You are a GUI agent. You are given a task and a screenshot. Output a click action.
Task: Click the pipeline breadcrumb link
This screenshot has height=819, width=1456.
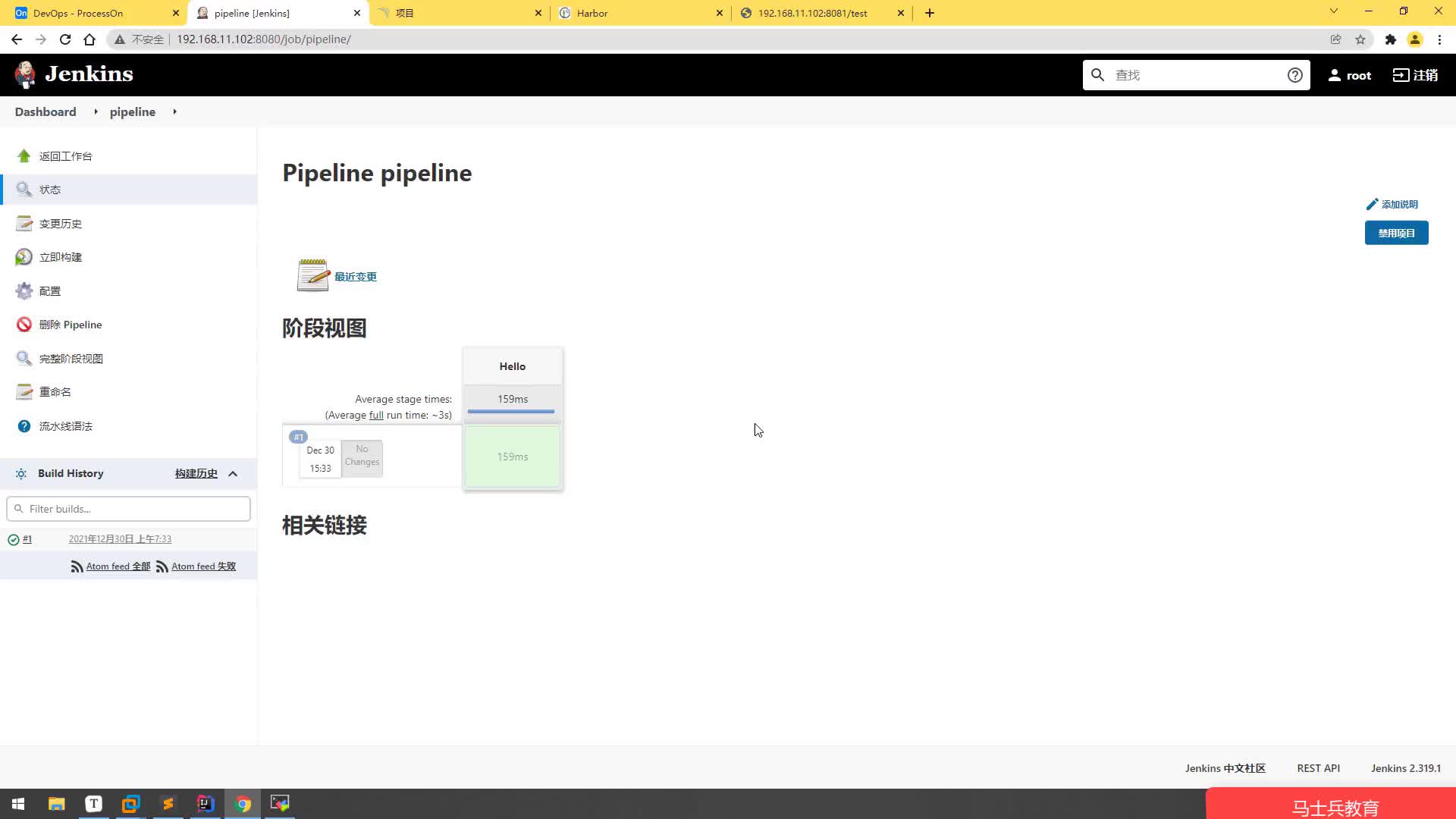click(x=133, y=111)
